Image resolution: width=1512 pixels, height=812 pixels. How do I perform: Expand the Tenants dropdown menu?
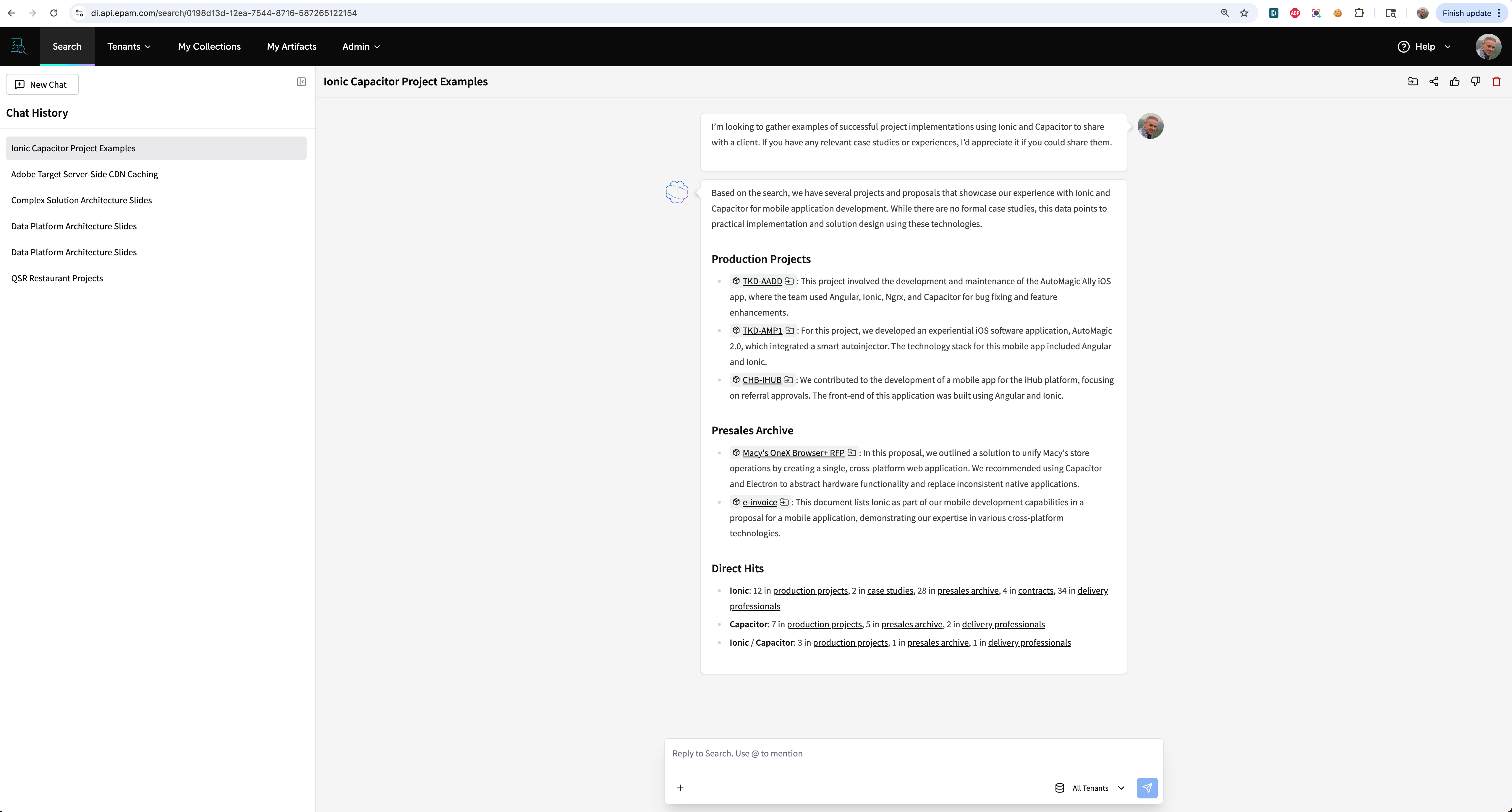(x=129, y=46)
